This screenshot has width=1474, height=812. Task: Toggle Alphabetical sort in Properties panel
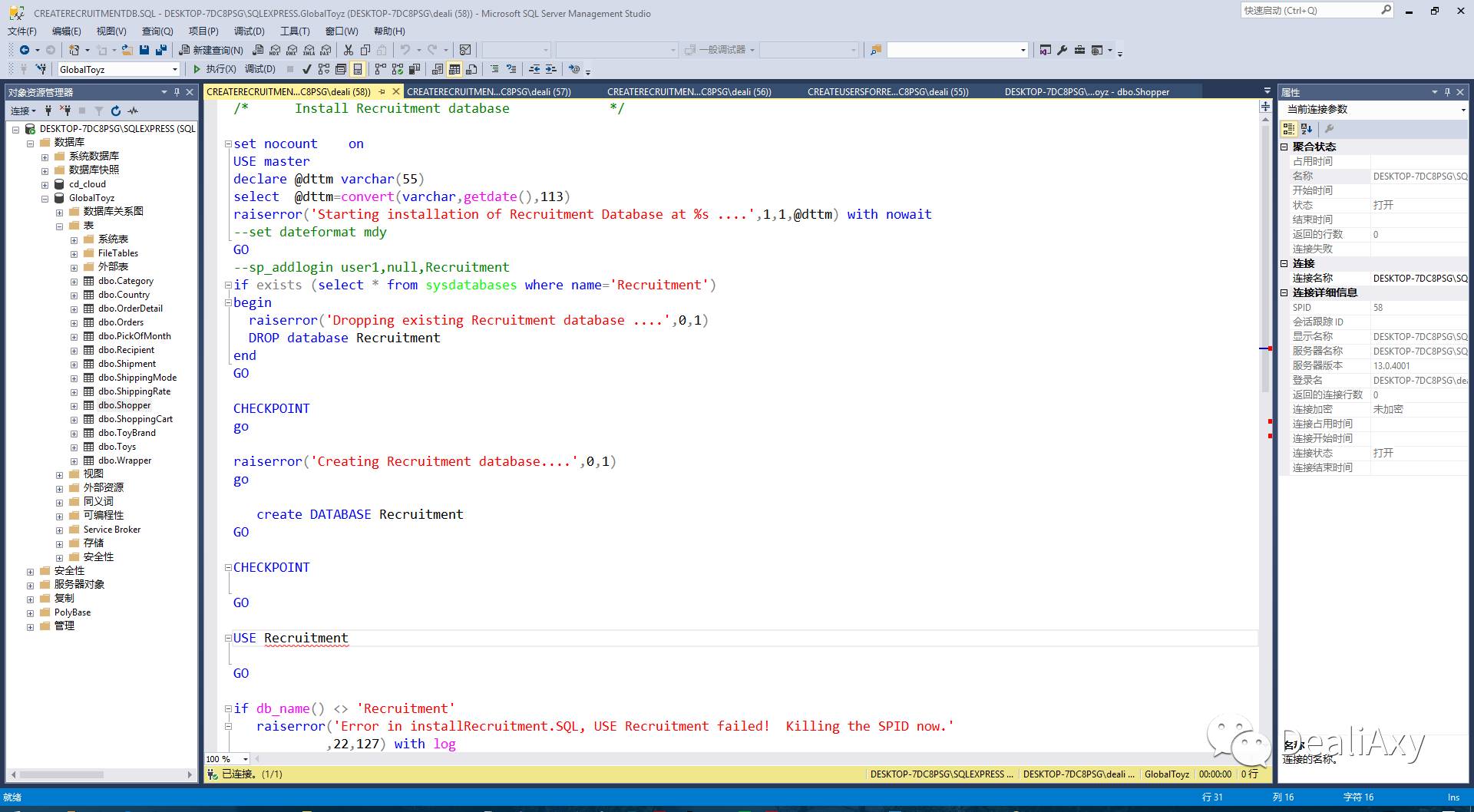pyautogui.click(x=1307, y=129)
